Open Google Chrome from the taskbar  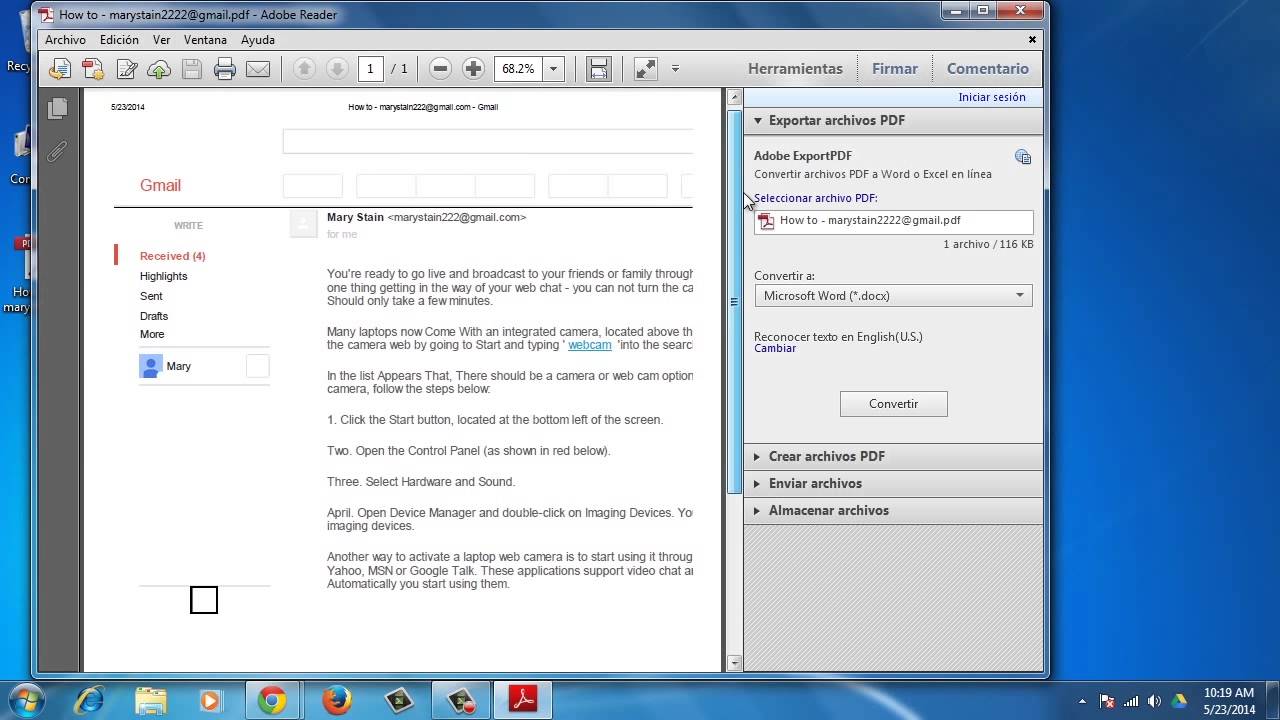271,700
